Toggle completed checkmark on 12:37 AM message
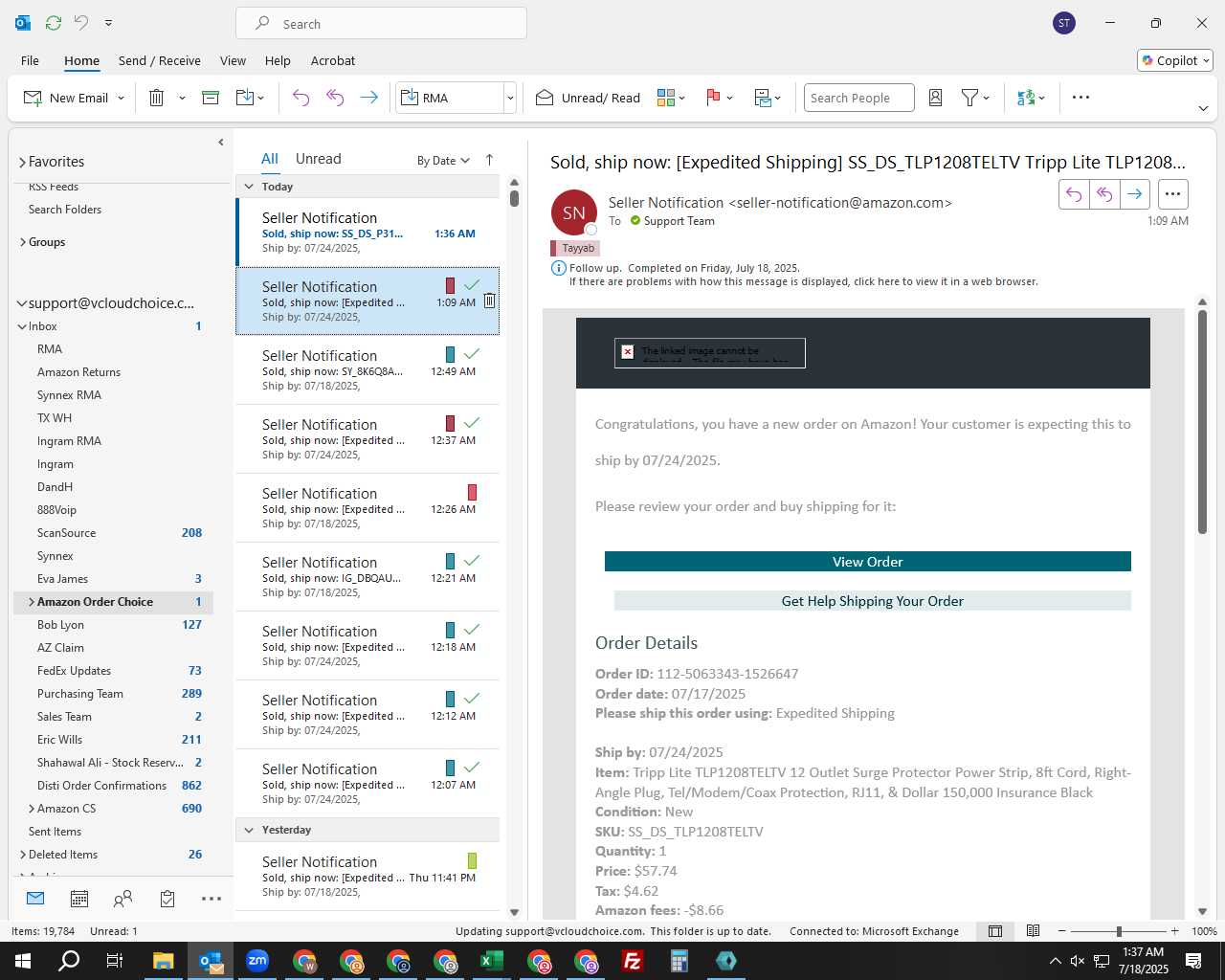1225x980 pixels. pos(472,423)
